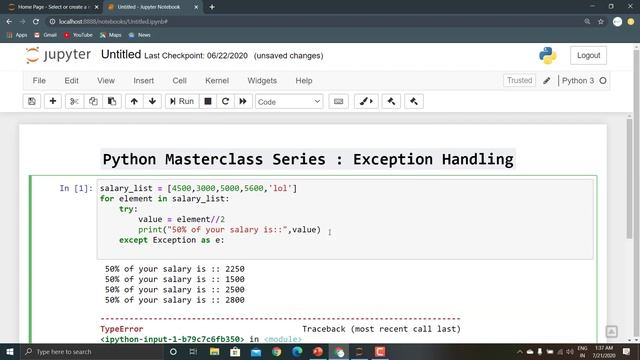
Task: Interrupt the kernel with stop icon
Action: coord(208,101)
